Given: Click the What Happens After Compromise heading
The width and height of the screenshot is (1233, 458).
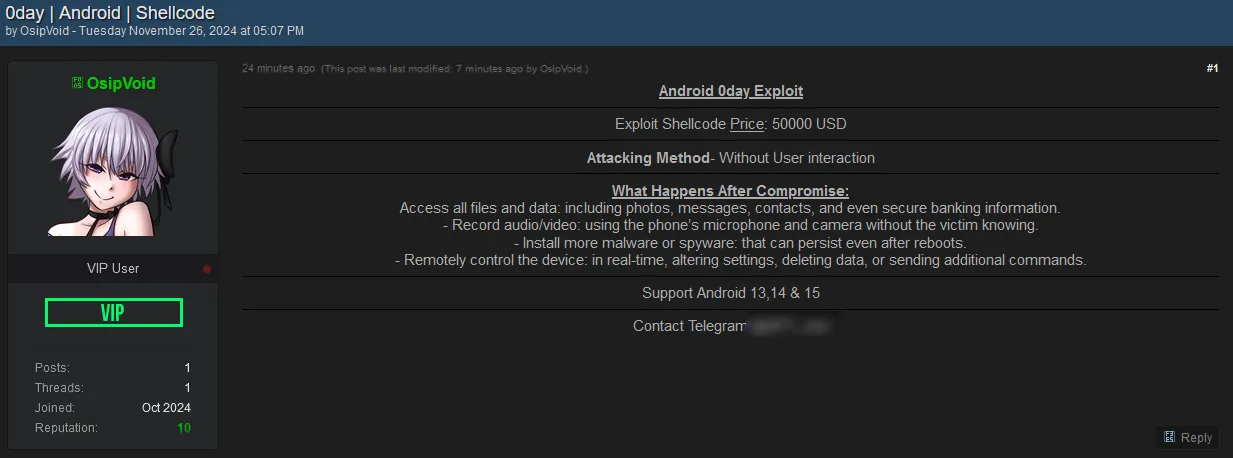Looking at the screenshot, I should coord(730,191).
